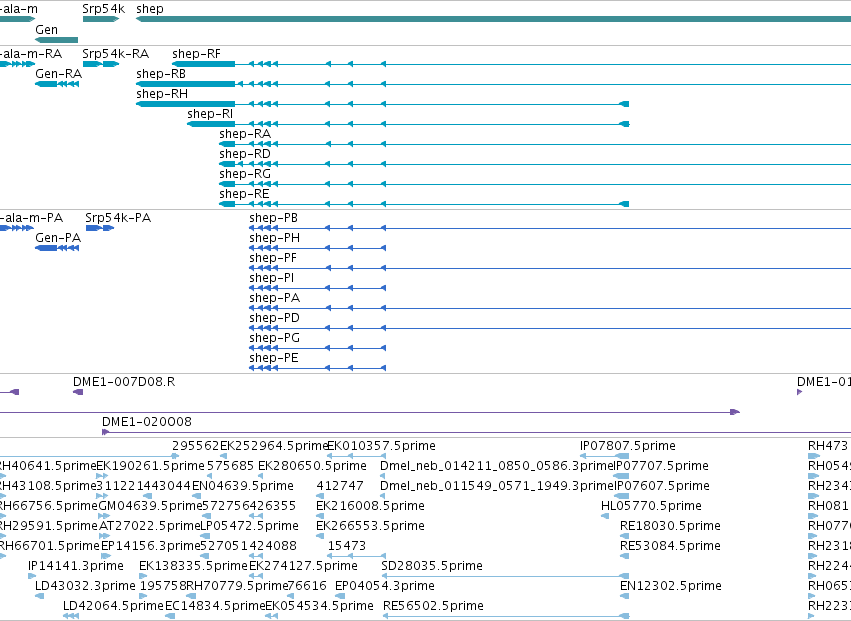Click the AT27022.5prime EST label
Screen dimensions: 851x621
point(150,526)
